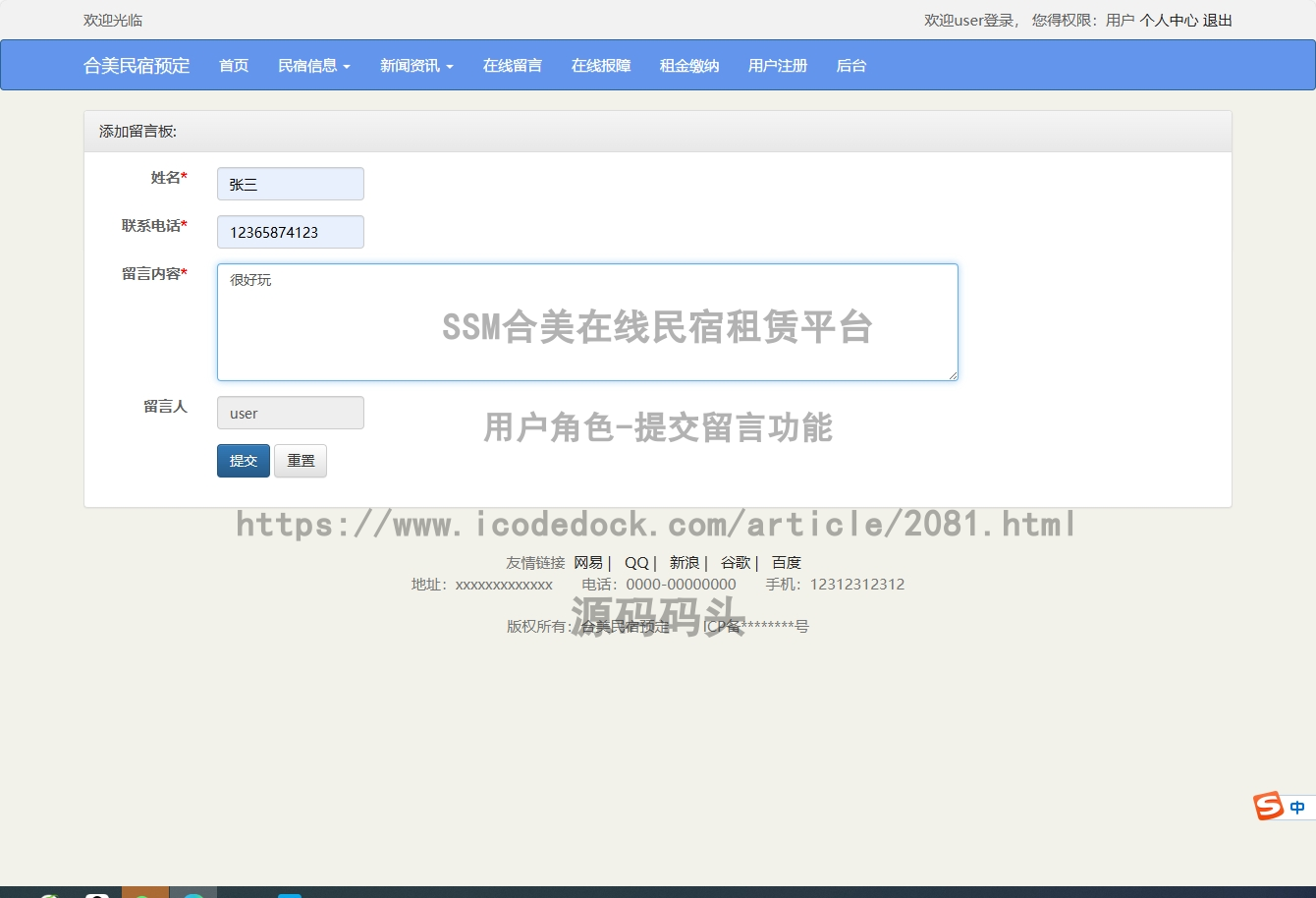Open the 谷歌 friendly link
Viewport: 1316px width, 898px height.
pos(736,563)
